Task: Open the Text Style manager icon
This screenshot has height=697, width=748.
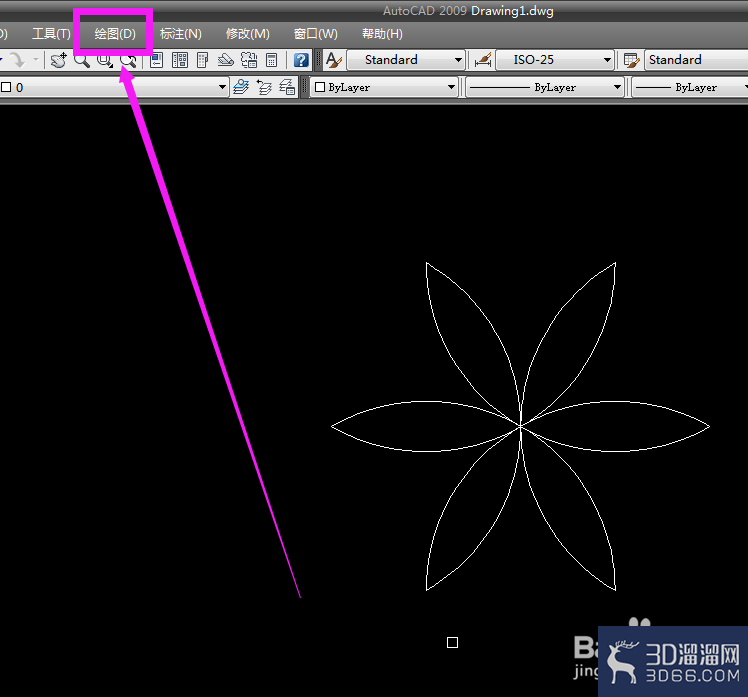Action: point(333,60)
